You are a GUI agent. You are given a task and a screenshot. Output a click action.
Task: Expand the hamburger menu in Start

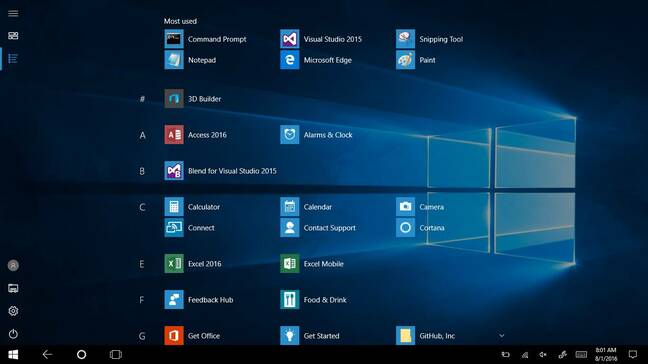tap(13, 14)
